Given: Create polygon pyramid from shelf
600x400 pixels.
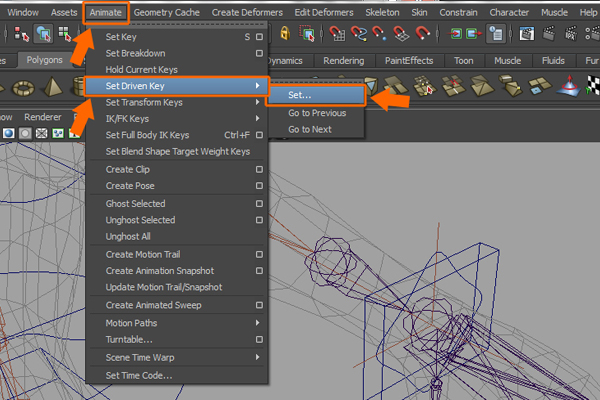Looking at the screenshot, I should [x=53, y=86].
